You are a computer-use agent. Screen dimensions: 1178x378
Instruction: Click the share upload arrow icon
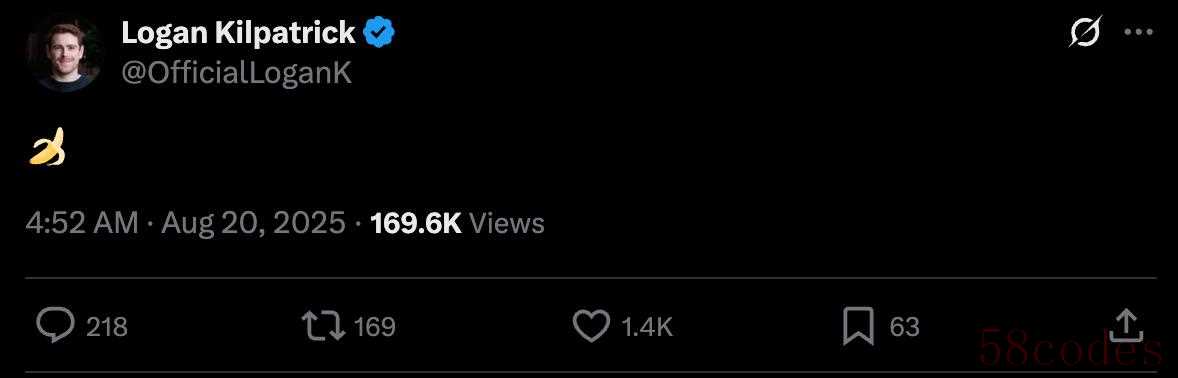[x=1125, y=325]
